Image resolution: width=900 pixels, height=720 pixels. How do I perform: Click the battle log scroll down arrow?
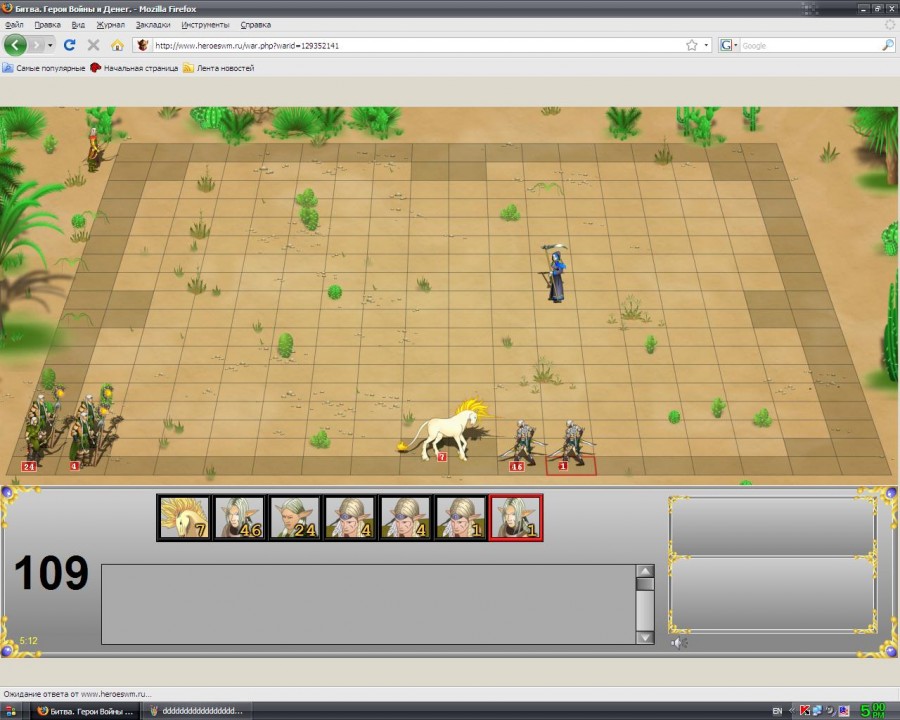click(645, 637)
